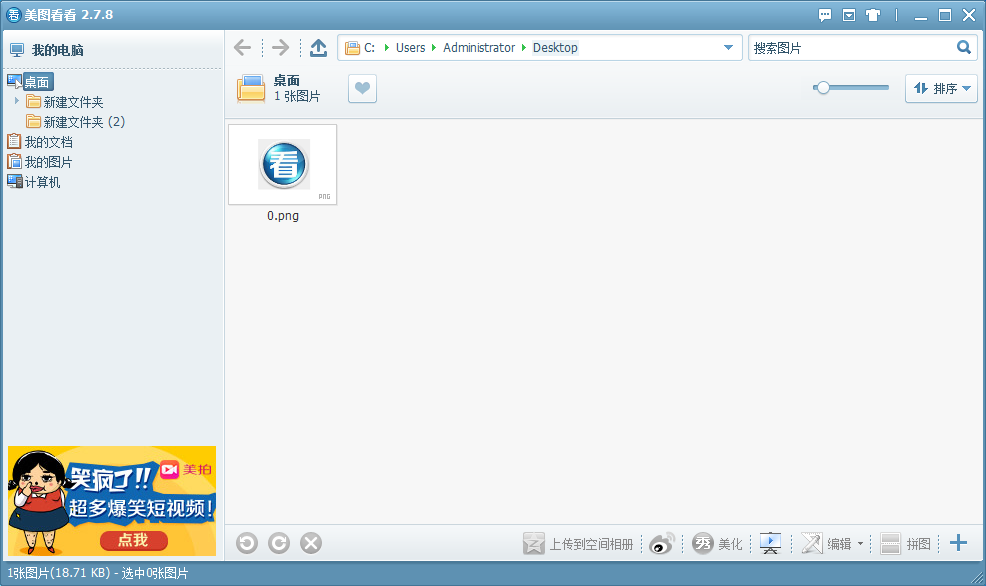Adjust the thumbnail size slider
Screen dimensions: 986x586
click(x=822, y=88)
